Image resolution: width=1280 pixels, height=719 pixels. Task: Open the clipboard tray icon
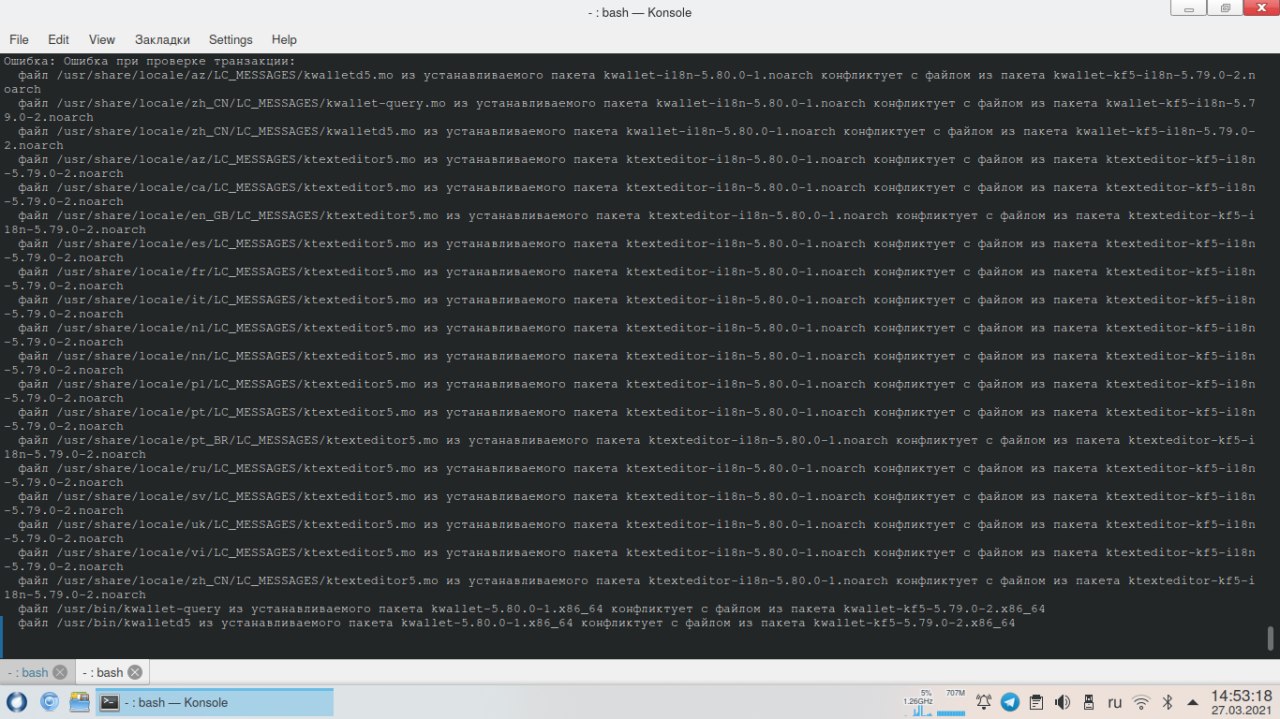tap(1036, 702)
